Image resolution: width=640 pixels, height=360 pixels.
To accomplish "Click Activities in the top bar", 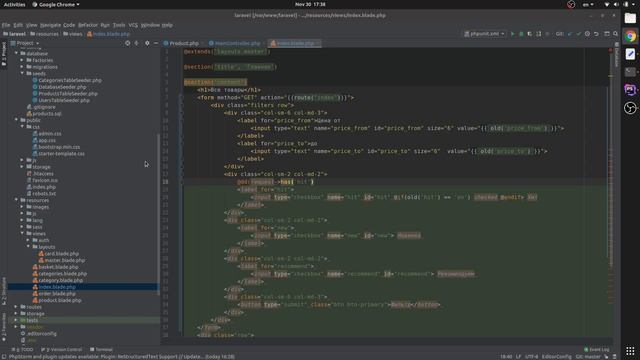I will pyautogui.click(x=15, y=4).
